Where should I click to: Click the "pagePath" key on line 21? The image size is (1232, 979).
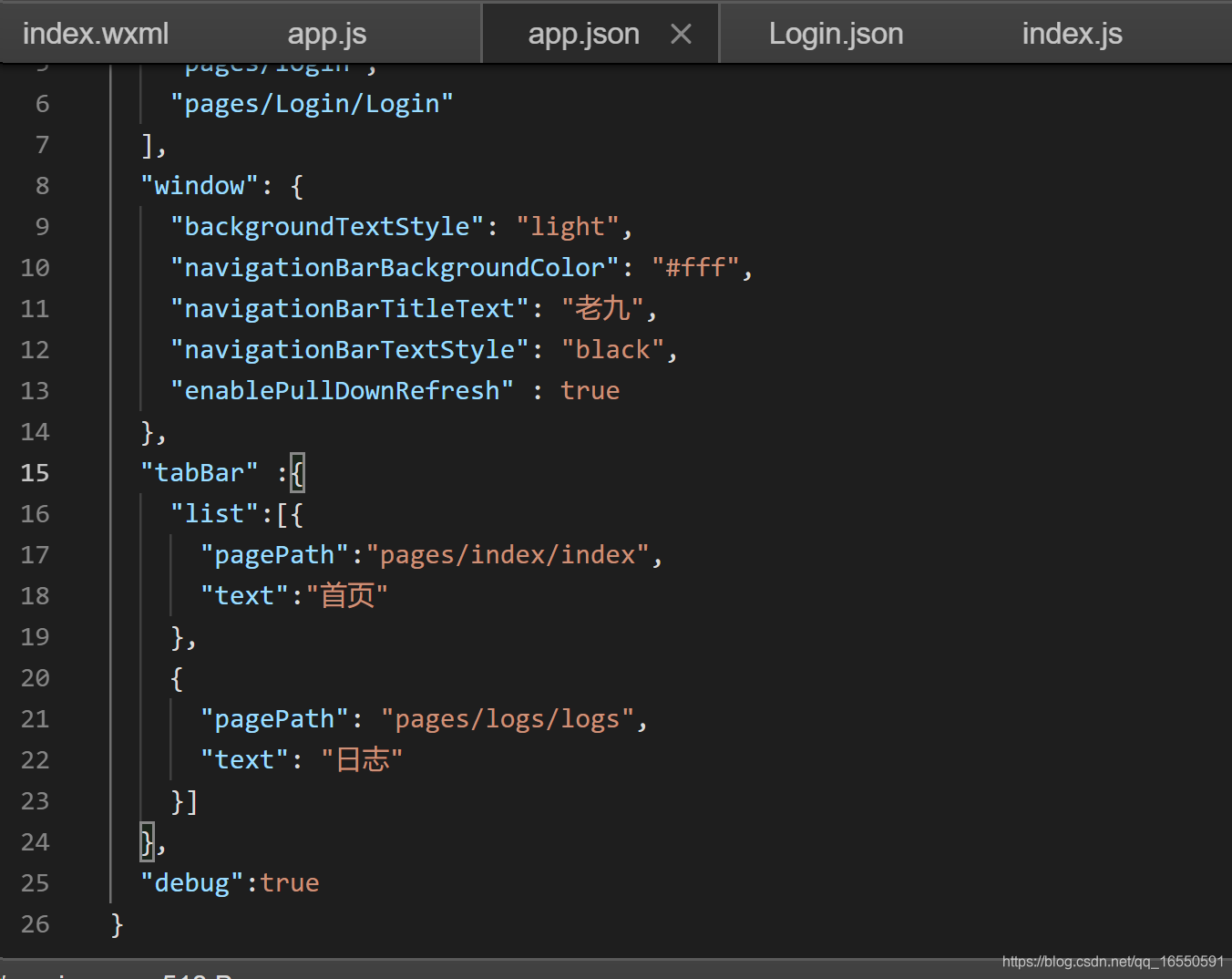coord(275,719)
